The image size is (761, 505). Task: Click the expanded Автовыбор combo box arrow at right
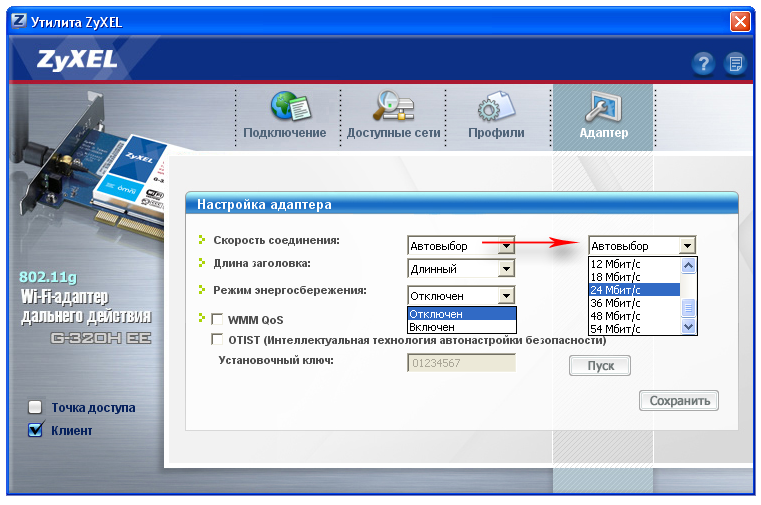click(687, 245)
